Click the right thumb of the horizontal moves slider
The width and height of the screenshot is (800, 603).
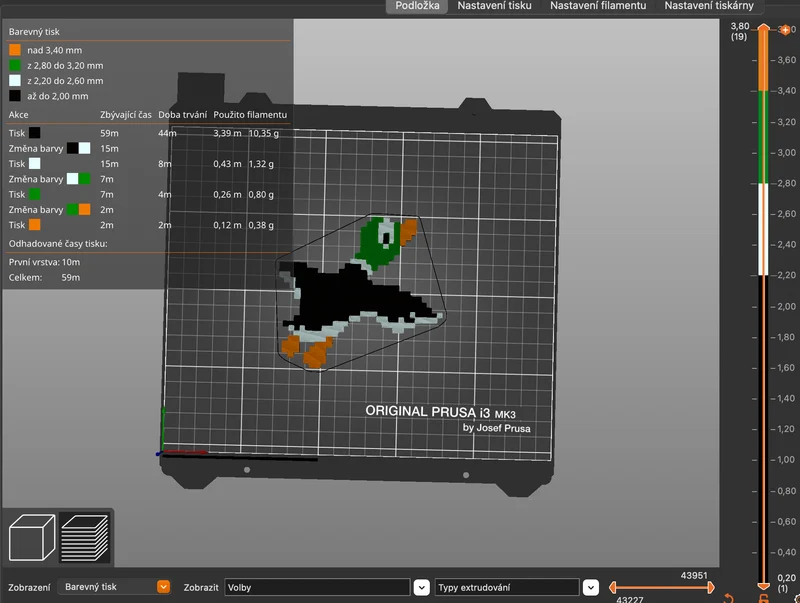tap(710, 588)
